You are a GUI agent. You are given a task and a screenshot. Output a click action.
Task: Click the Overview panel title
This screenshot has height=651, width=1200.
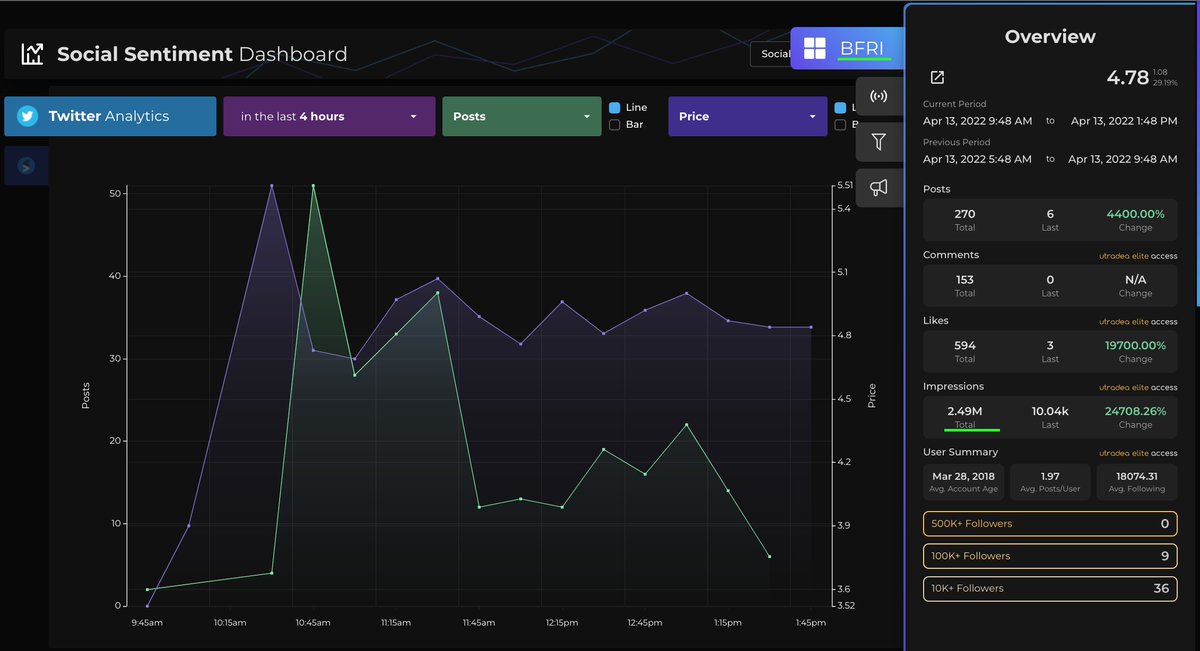pos(1050,36)
